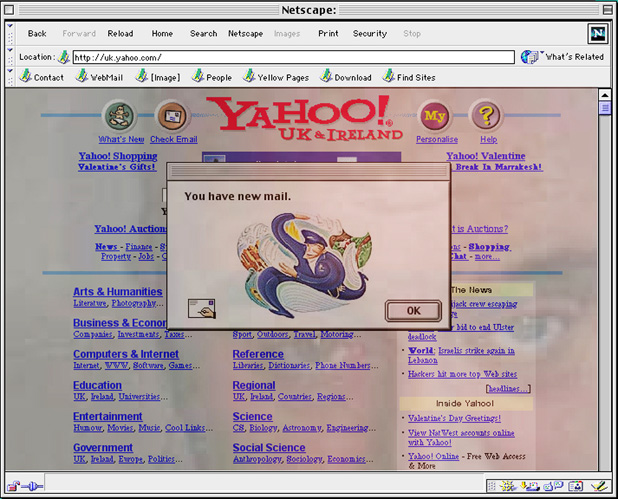Image resolution: width=618 pixels, height=499 pixels.
Task: Open the What's New baby icon
Action: (119, 116)
